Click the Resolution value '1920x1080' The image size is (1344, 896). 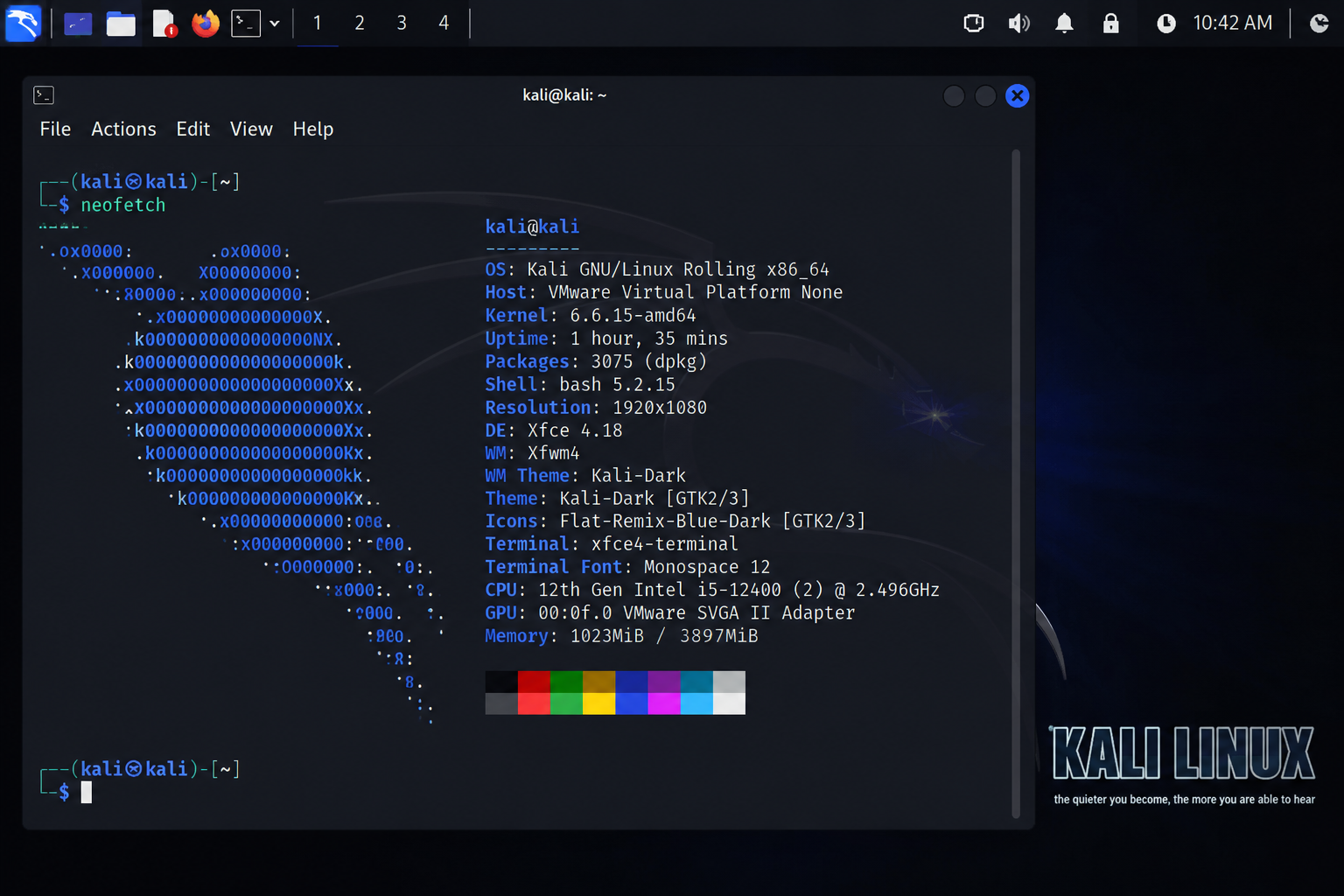click(x=660, y=408)
